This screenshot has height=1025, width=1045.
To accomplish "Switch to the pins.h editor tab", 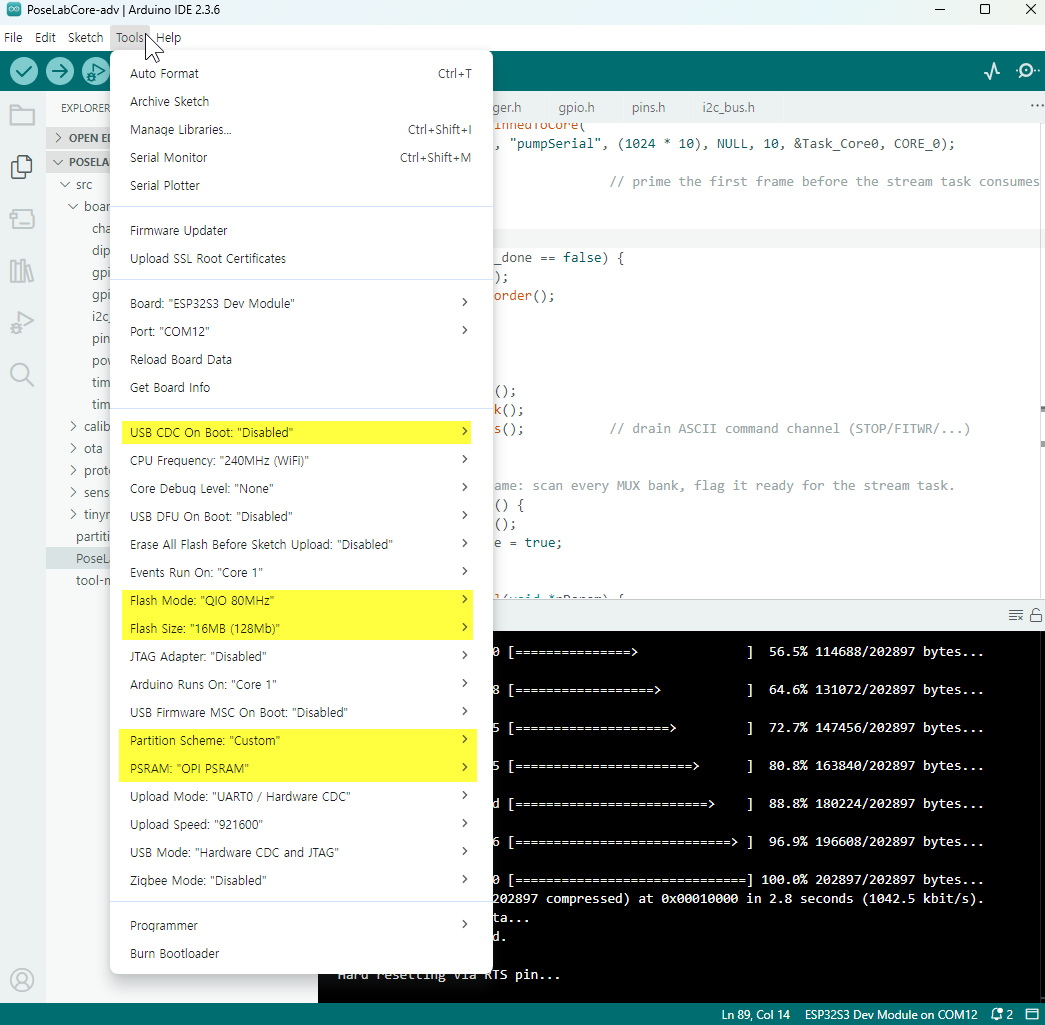I will [648, 107].
